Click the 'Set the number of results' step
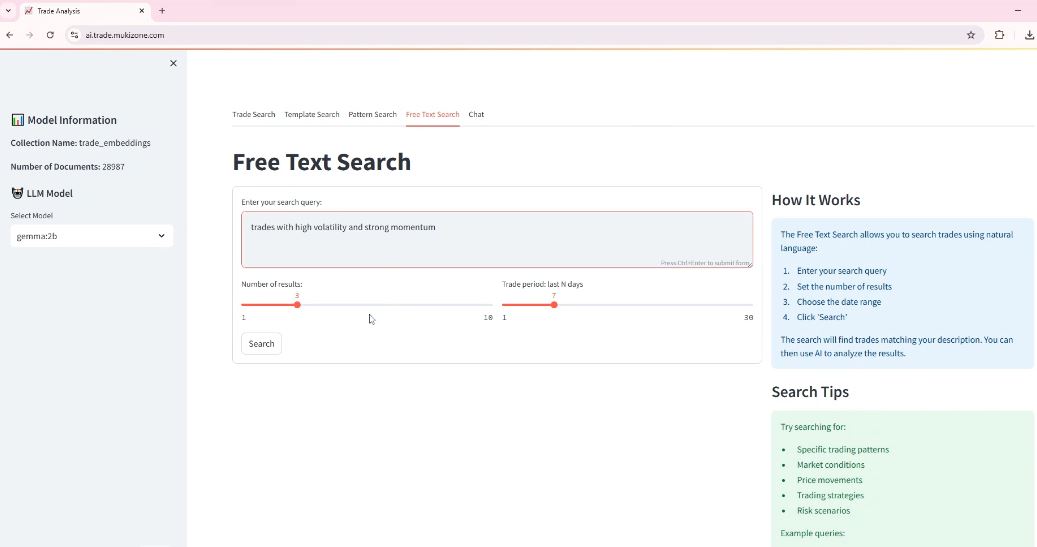This screenshot has height=547, width=1037. pyautogui.click(x=845, y=286)
